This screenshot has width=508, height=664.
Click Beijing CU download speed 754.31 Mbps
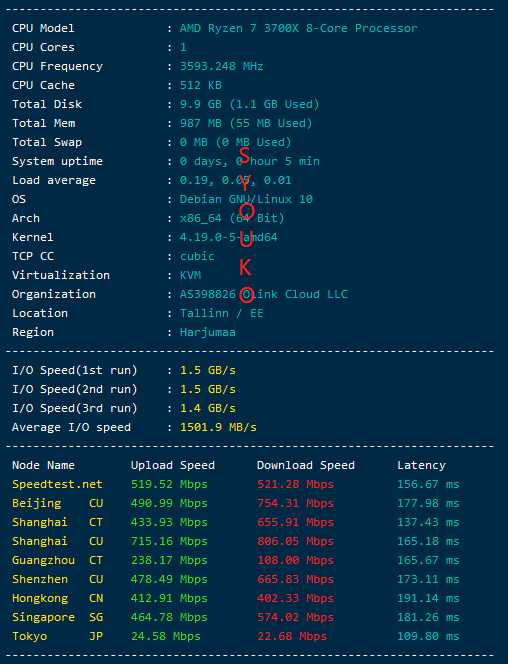tap(295, 504)
